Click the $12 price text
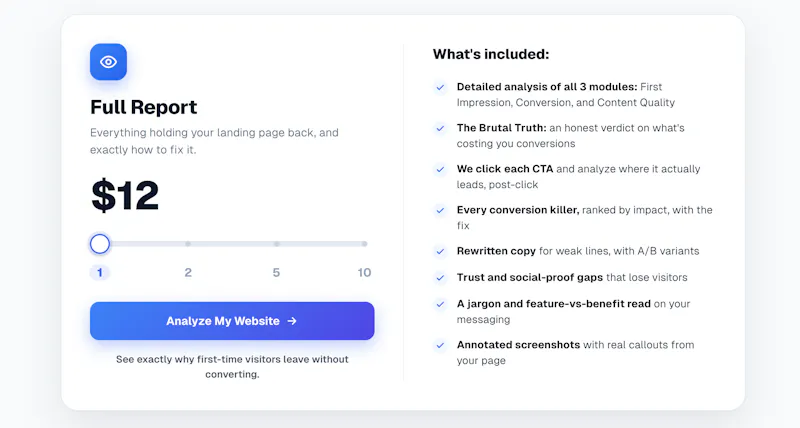800x428 pixels. [x=125, y=195]
